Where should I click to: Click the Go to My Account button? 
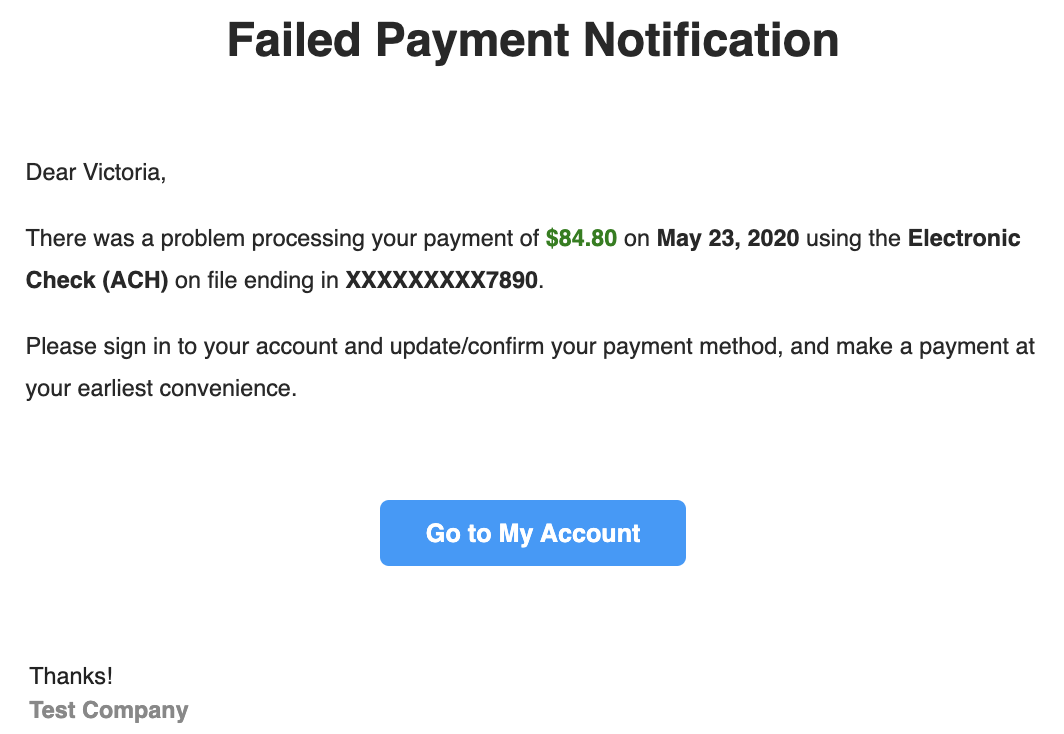pyautogui.click(x=532, y=533)
